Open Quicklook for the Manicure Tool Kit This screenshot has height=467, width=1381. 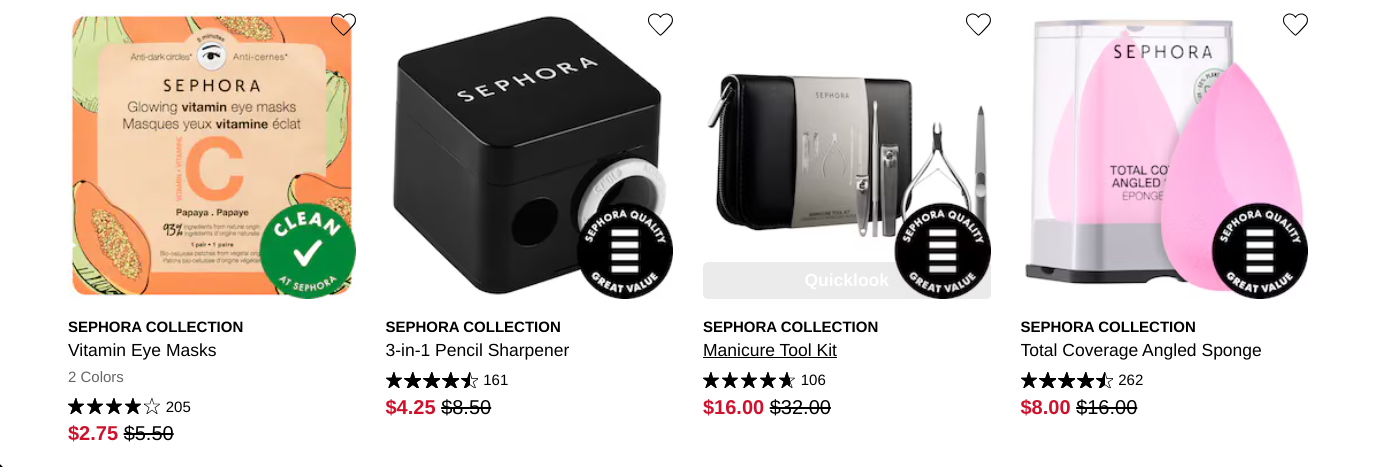point(846,280)
